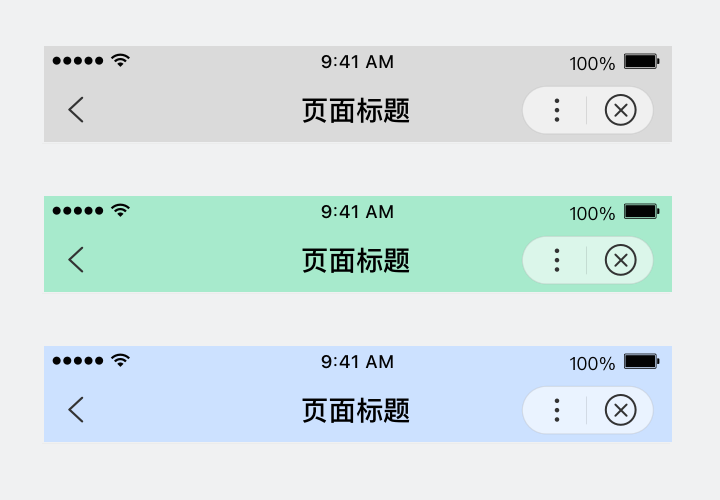Viewport: 720px width, 500px height.
Task: Tap back arrow in blue navigation bar
Action: (x=76, y=410)
